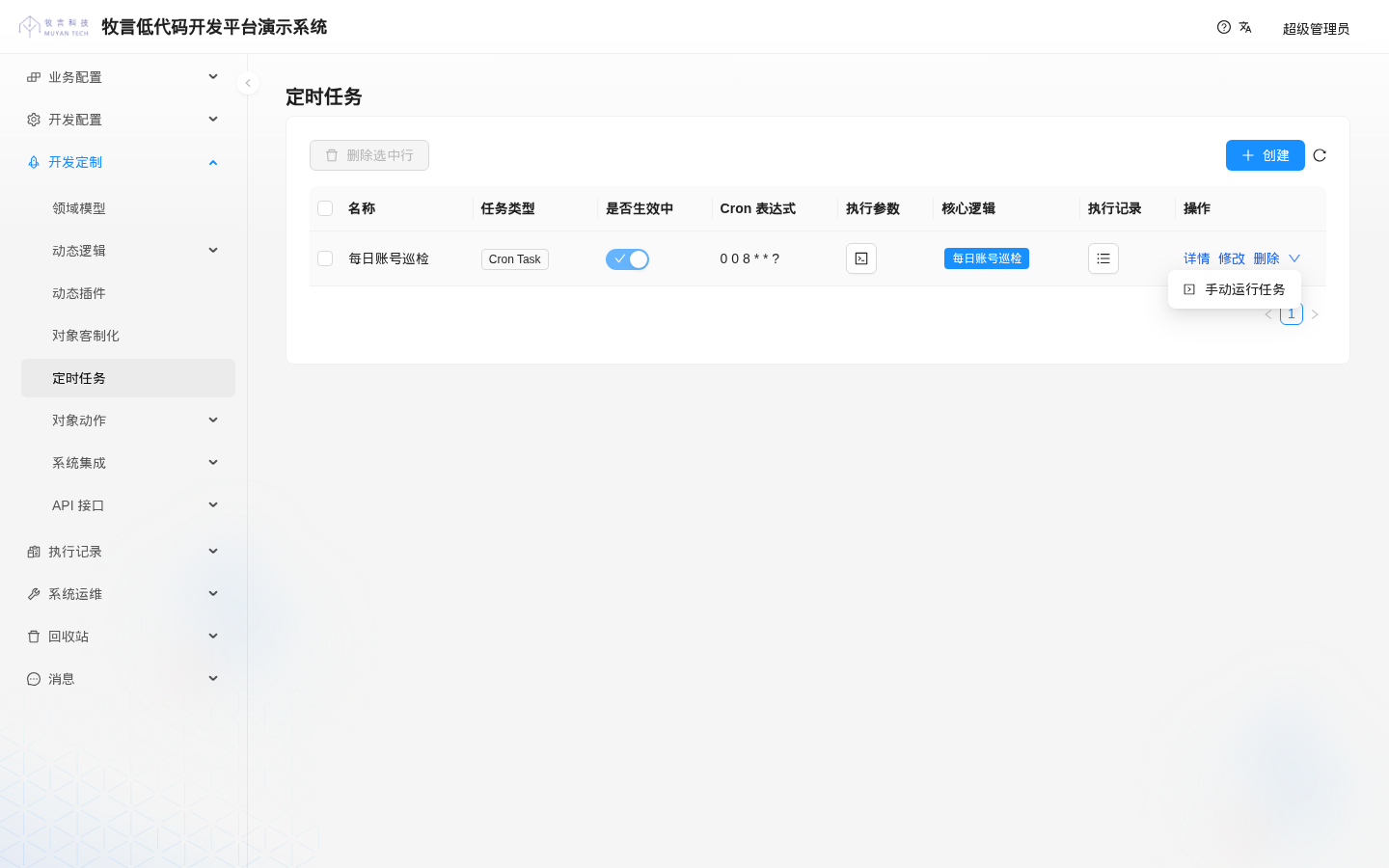
Task: Open execution parameters terminal icon
Action: [x=861, y=258]
